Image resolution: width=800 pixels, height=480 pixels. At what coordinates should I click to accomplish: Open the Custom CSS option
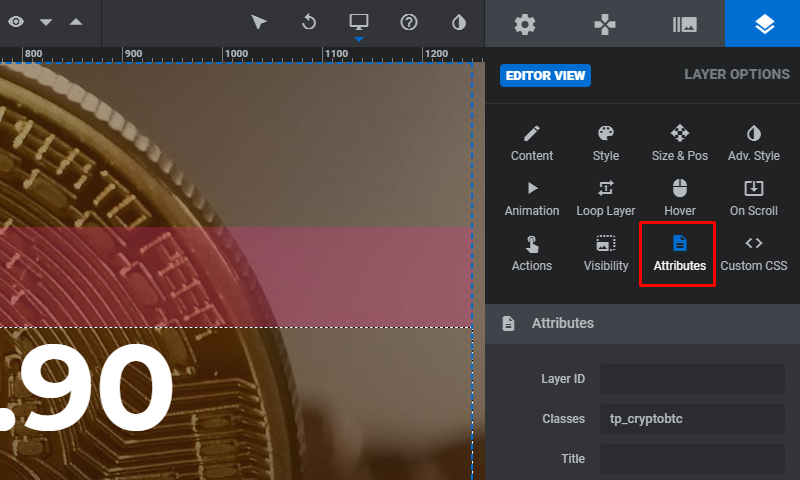[x=754, y=254]
